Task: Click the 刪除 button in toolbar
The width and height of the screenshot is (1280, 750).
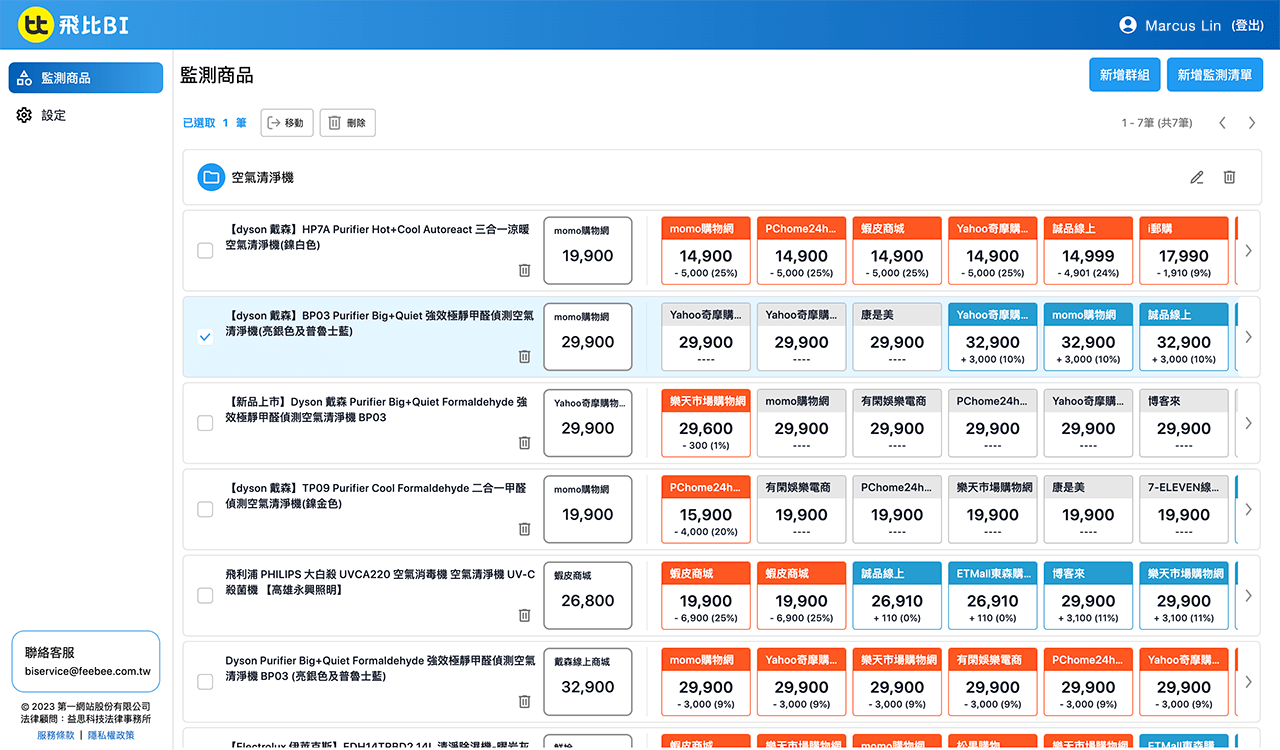Action: point(348,123)
